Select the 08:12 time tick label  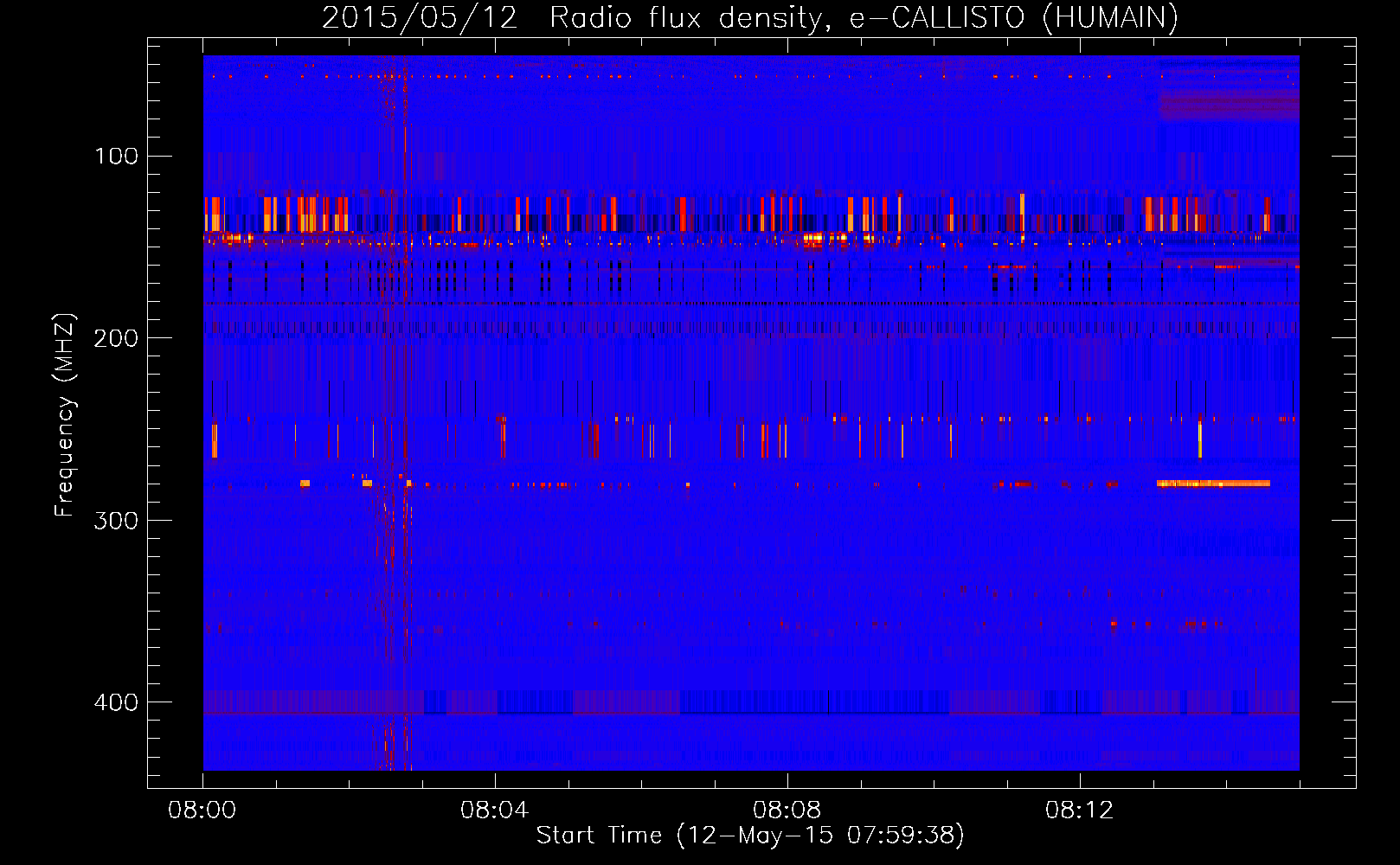point(1080,811)
